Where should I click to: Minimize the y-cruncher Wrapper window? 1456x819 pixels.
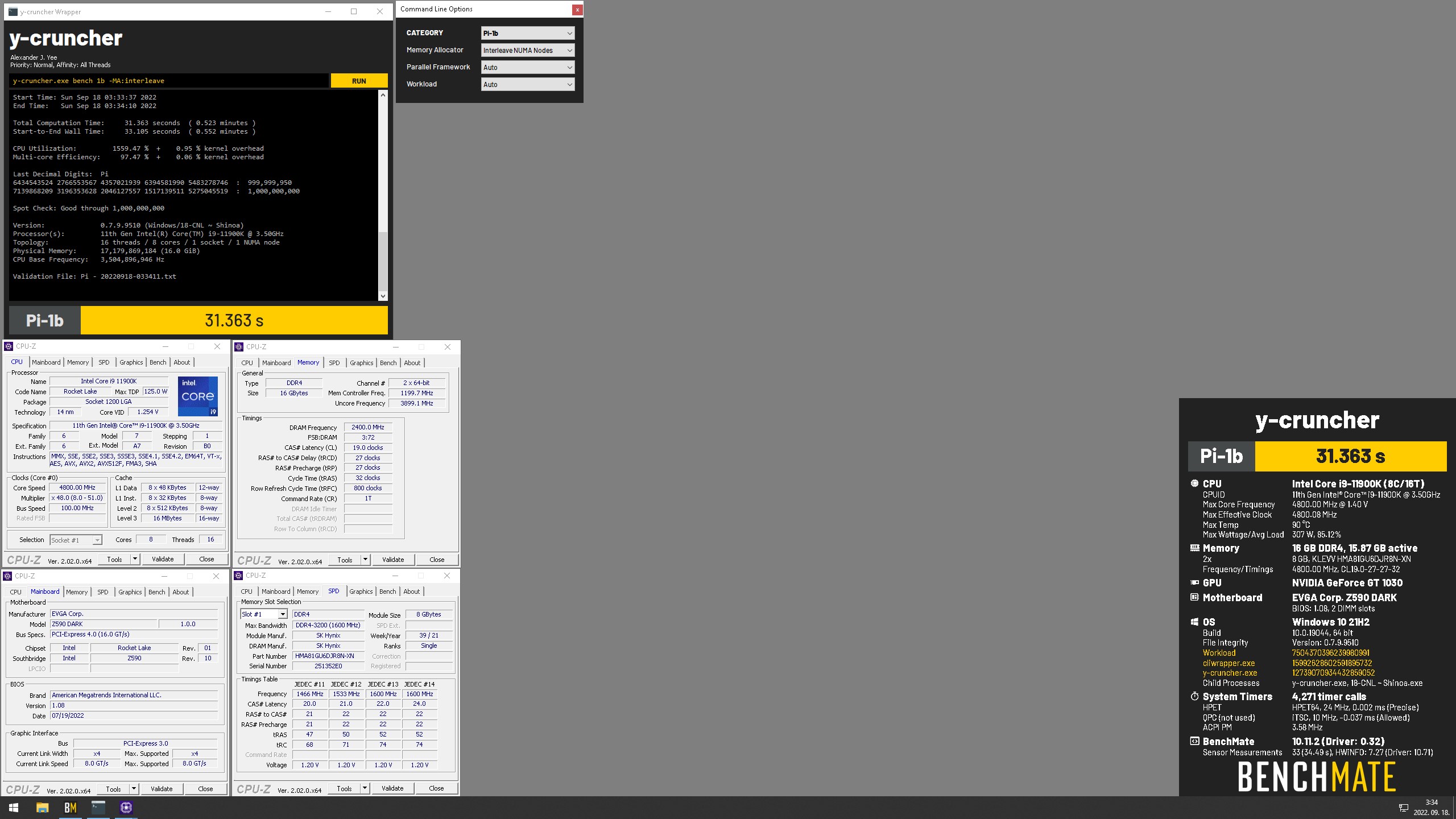click(x=328, y=11)
